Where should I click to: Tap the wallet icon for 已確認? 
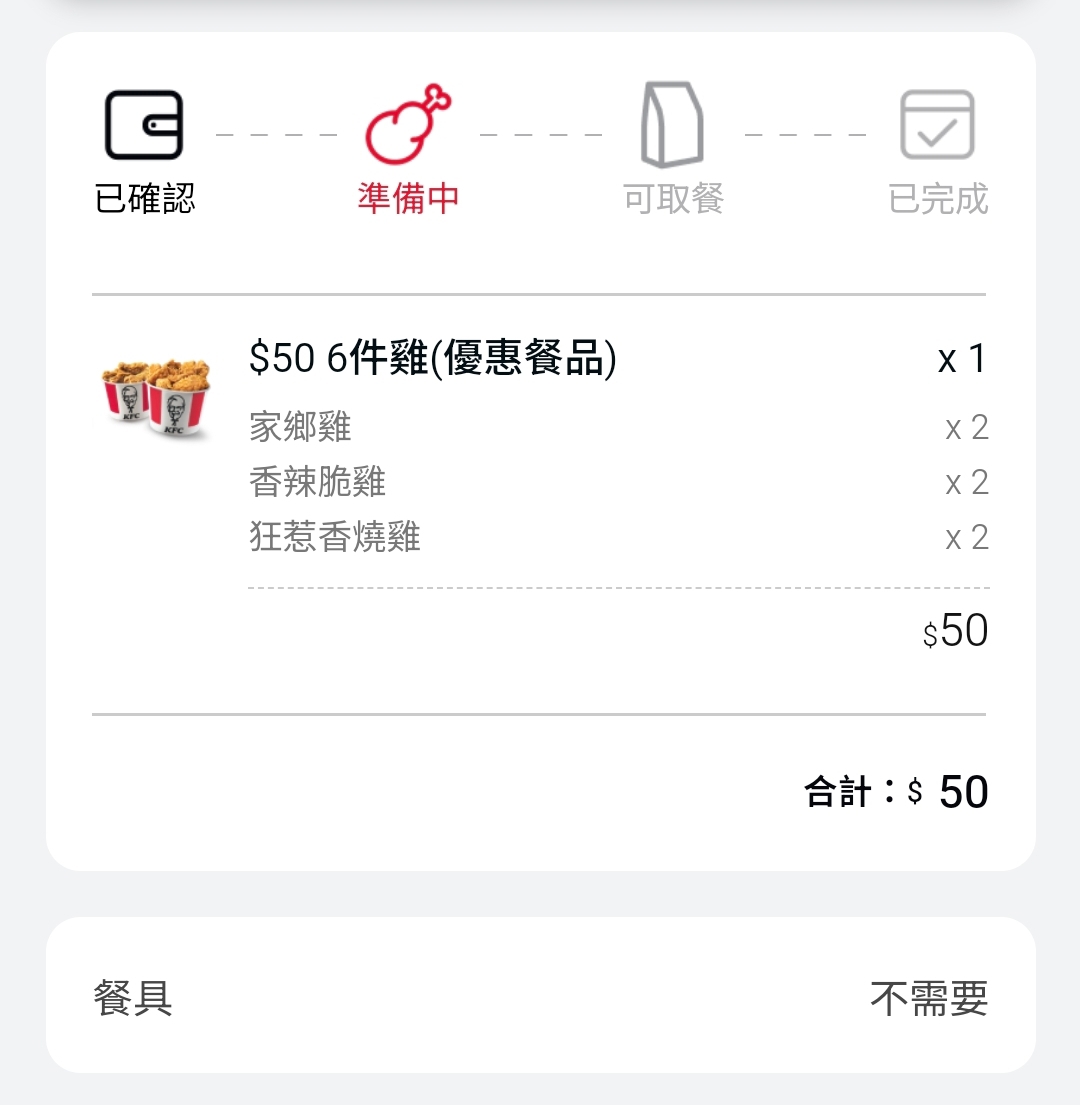[x=144, y=125]
